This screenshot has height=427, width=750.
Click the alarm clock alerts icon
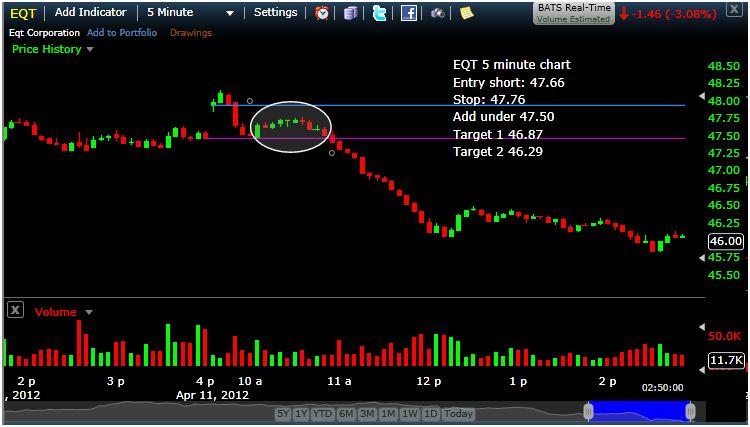pos(322,13)
